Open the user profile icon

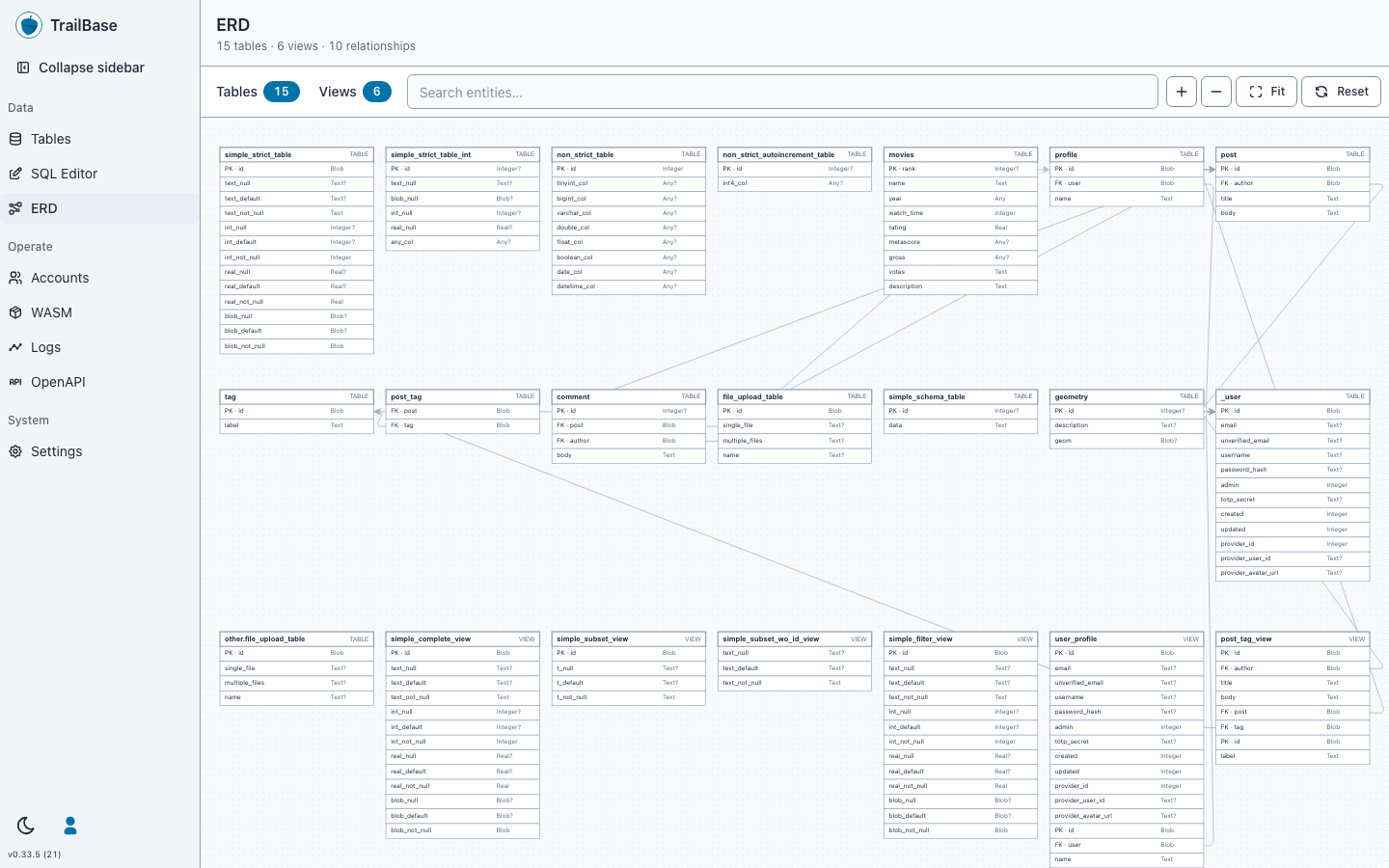point(70,826)
